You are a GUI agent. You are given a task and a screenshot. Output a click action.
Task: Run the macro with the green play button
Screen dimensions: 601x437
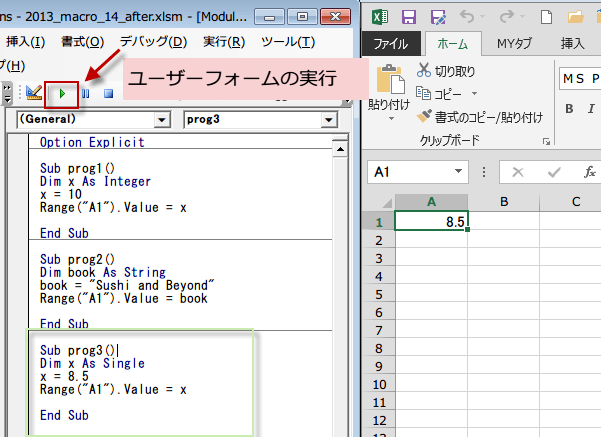pyautogui.click(x=62, y=93)
